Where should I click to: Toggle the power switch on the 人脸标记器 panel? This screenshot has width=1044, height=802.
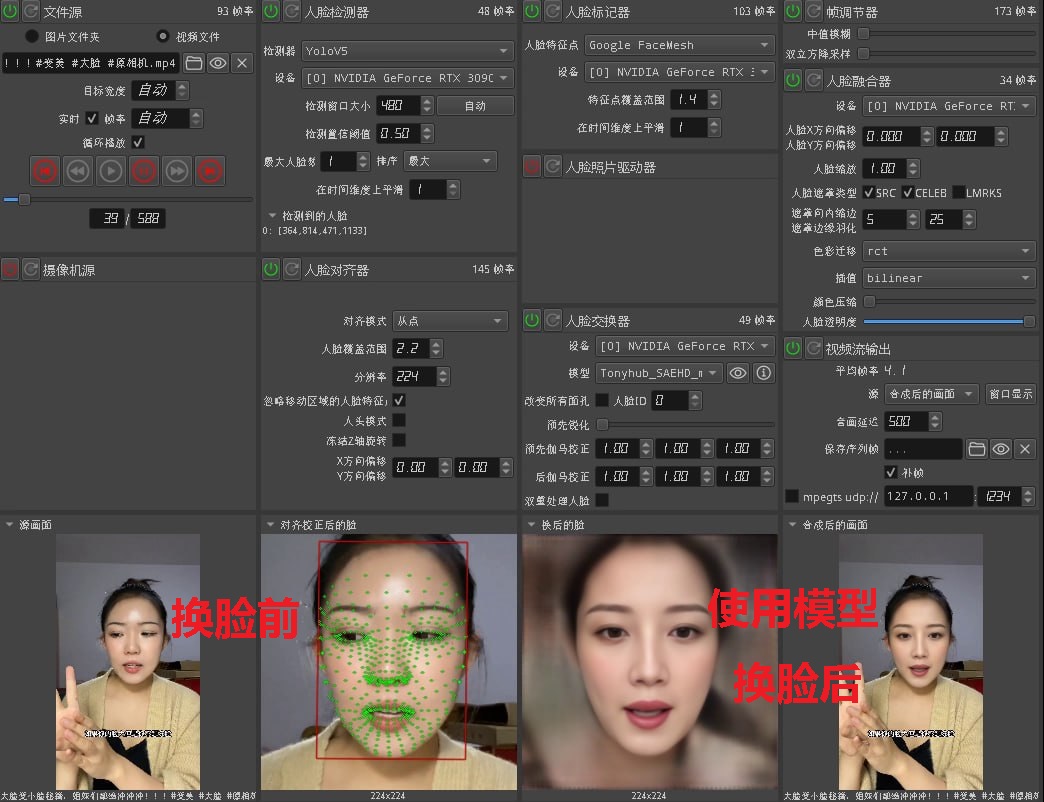pos(531,11)
